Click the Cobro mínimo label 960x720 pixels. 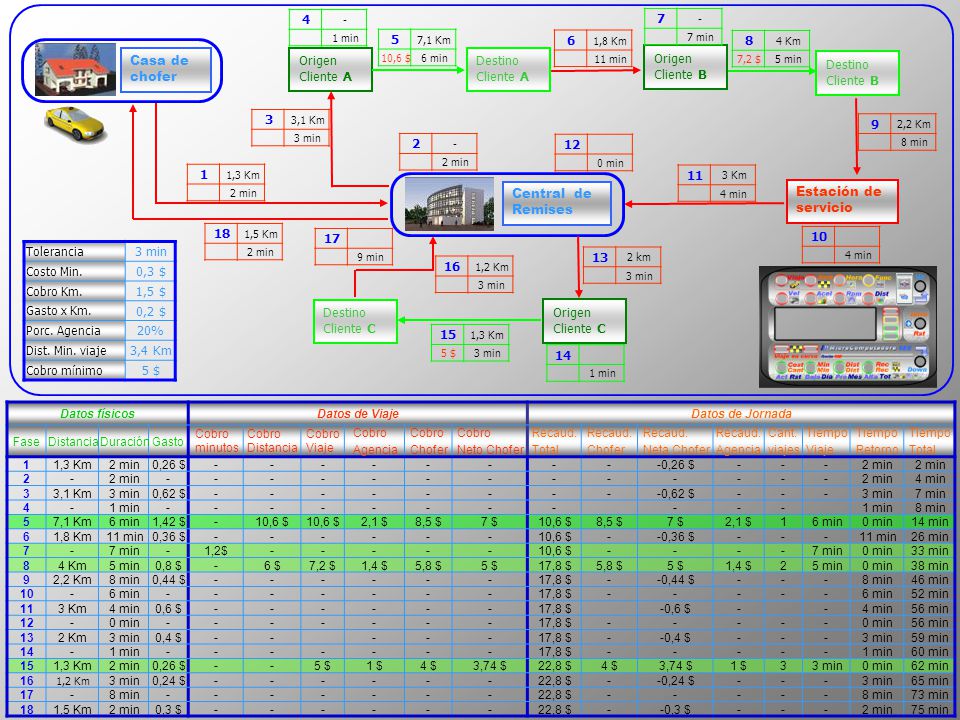point(64,370)
